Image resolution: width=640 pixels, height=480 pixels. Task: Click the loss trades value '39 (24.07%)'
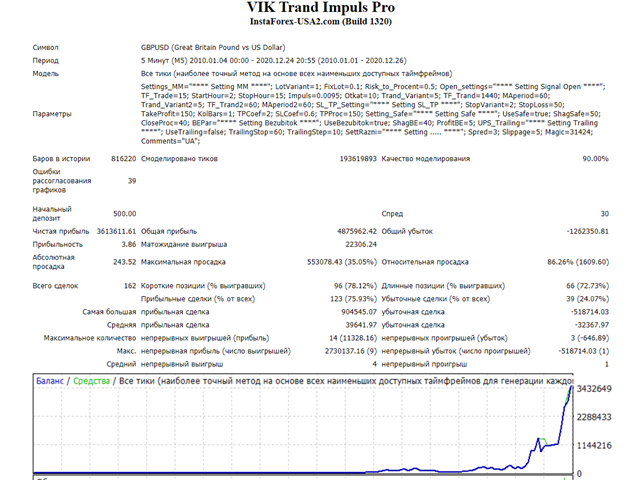point(587,299)
